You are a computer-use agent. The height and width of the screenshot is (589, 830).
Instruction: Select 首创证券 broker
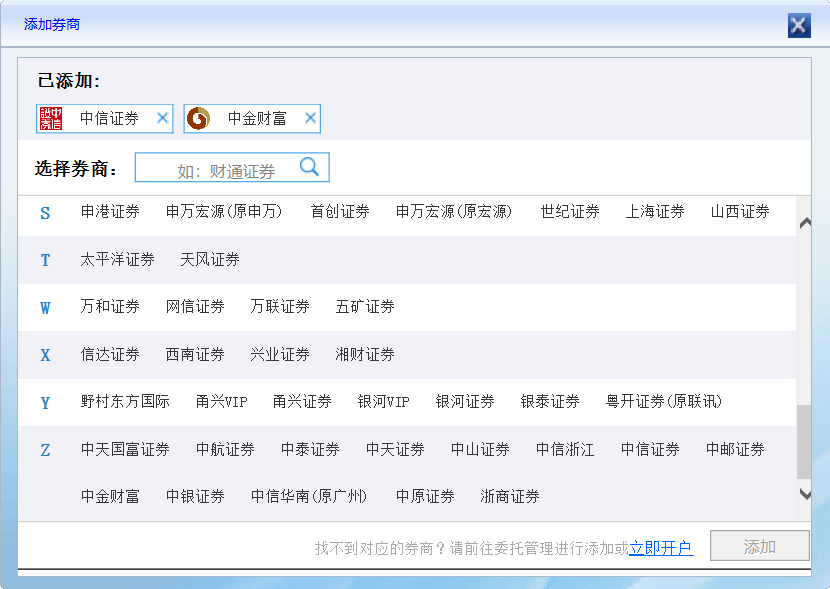pyautogui.click(x=340, y=212)
